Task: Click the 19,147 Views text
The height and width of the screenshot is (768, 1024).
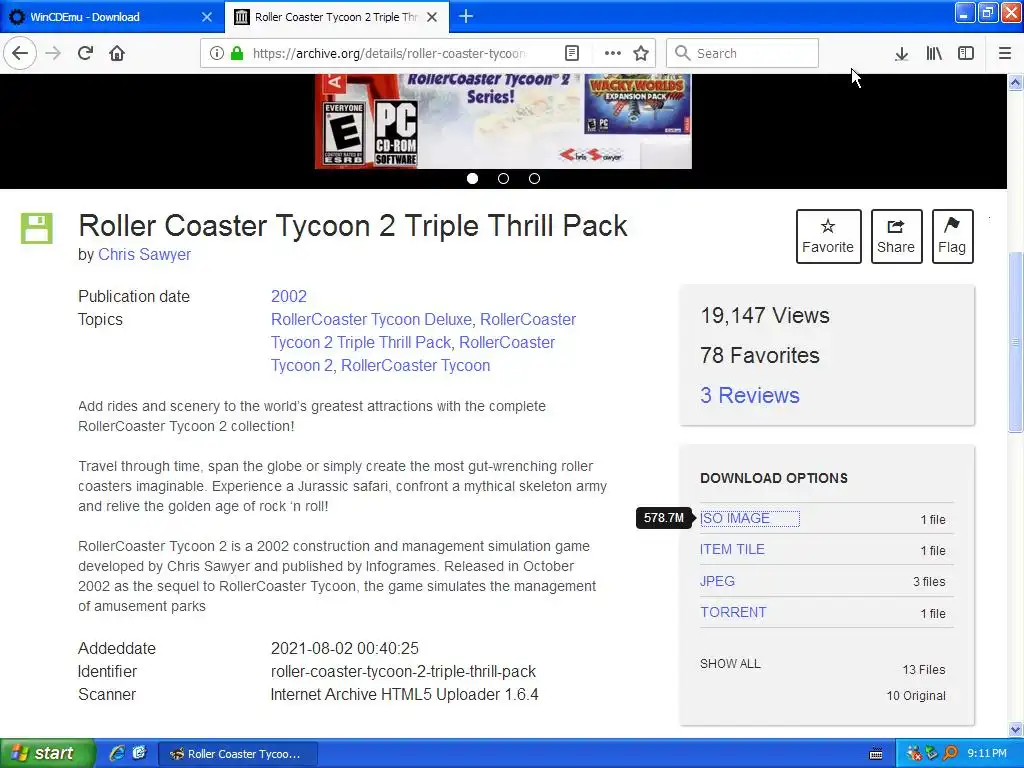Action: 765,315
